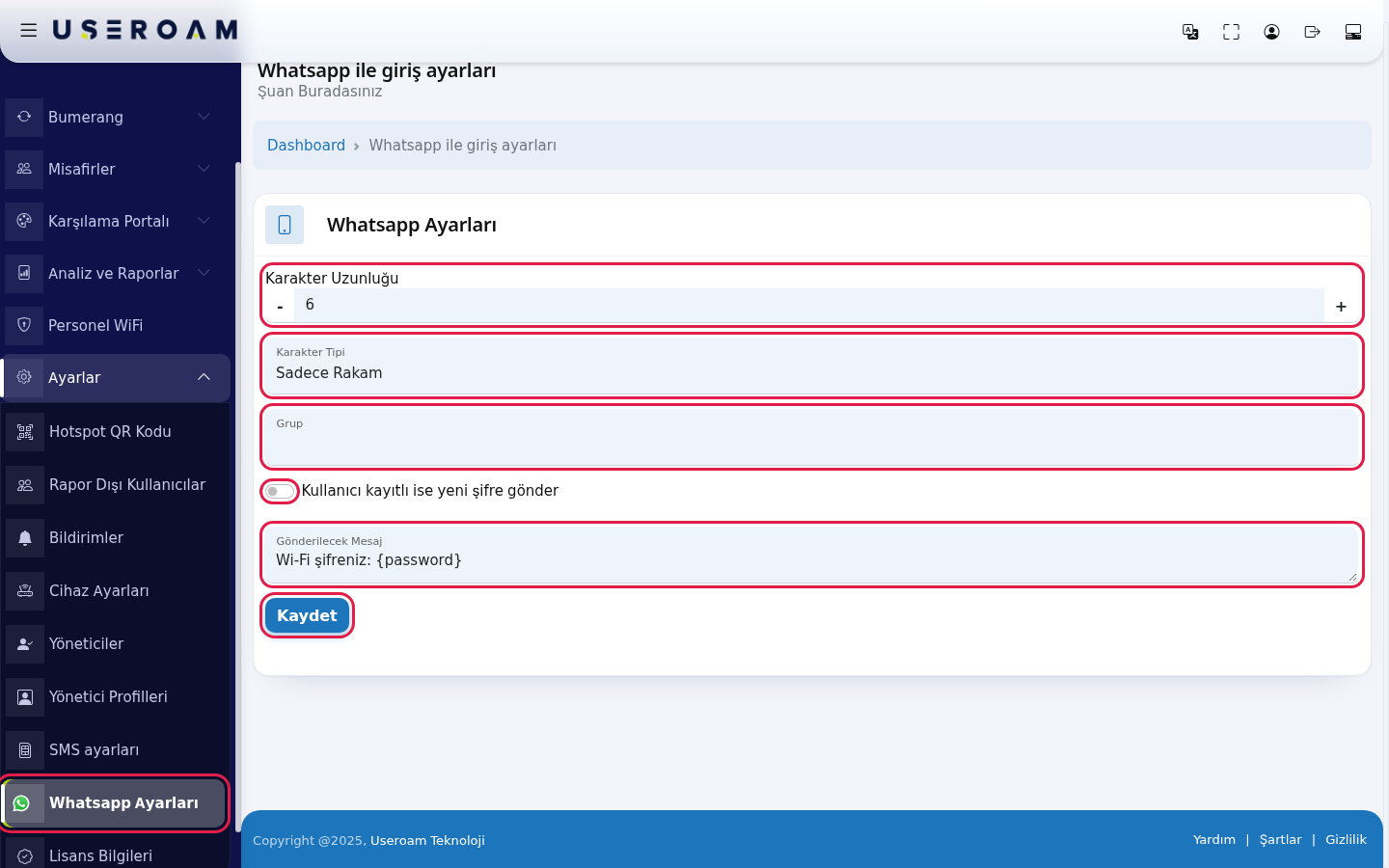1389x868 pixels.
Task: Open Yöneticiler menu item
Action: (116, 644)
